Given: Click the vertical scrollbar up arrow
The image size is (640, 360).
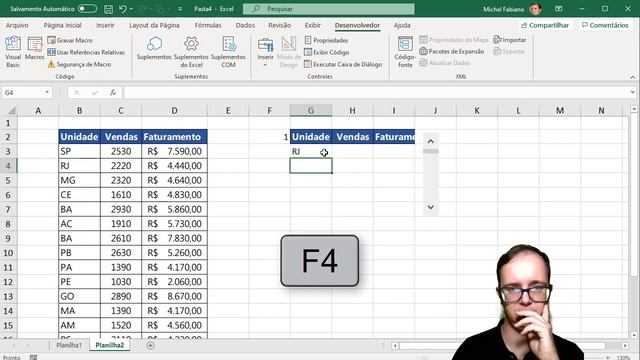Looking at the screenshot, I should click(634, 109).
